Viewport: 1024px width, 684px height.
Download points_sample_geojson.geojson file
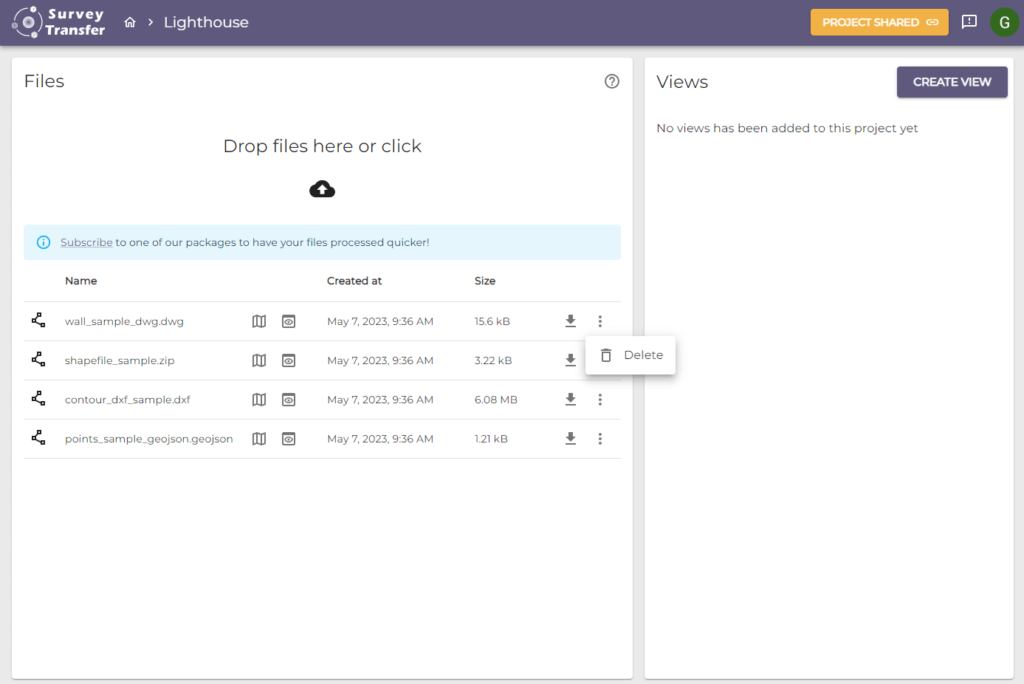(570, 438)
